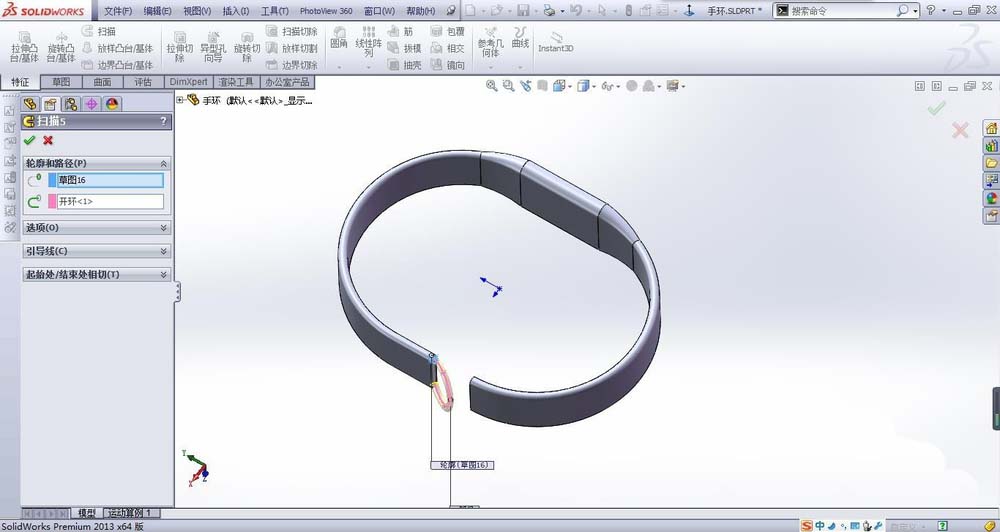This screenshot has height=532, width=1000.
Task: Expand the 选项(O) section
Action: pos(164,228)
